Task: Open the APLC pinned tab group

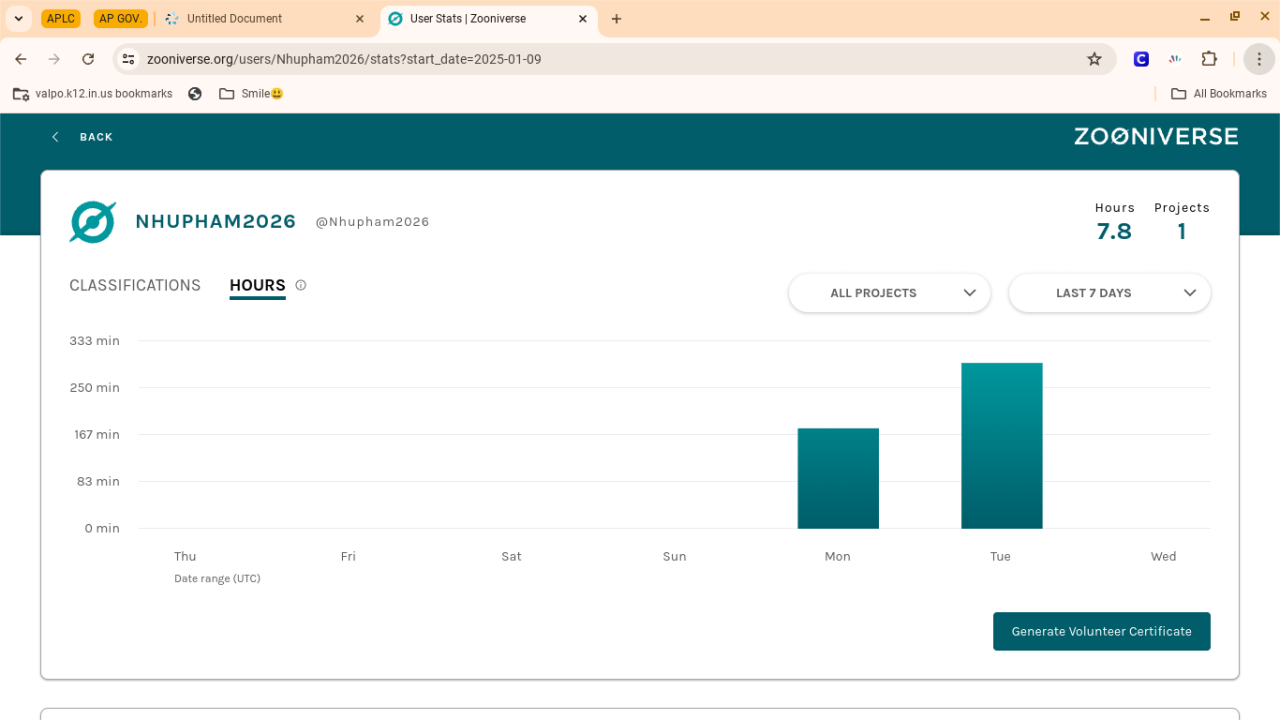Action: pyautogui.click(x=61, y=18)
